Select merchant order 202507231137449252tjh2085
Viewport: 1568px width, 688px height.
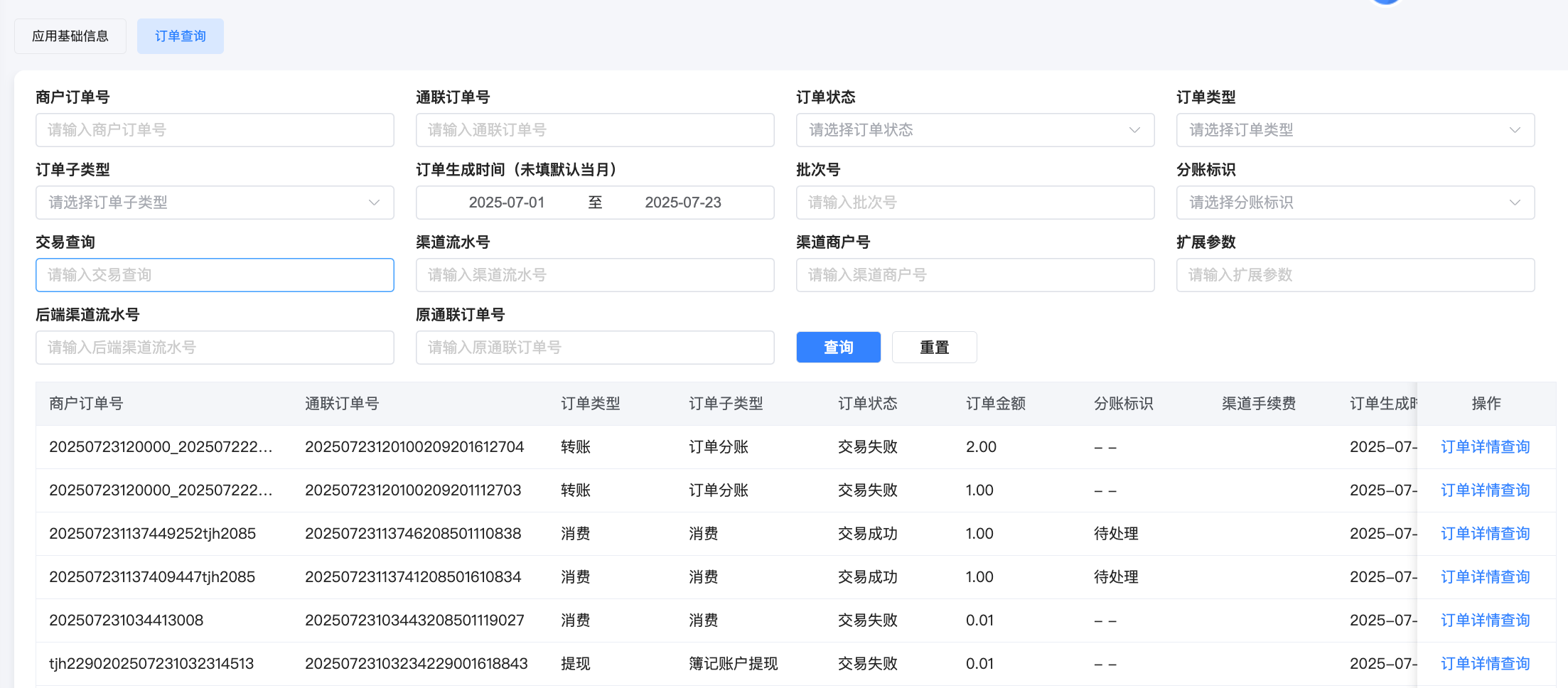point(152,534)
